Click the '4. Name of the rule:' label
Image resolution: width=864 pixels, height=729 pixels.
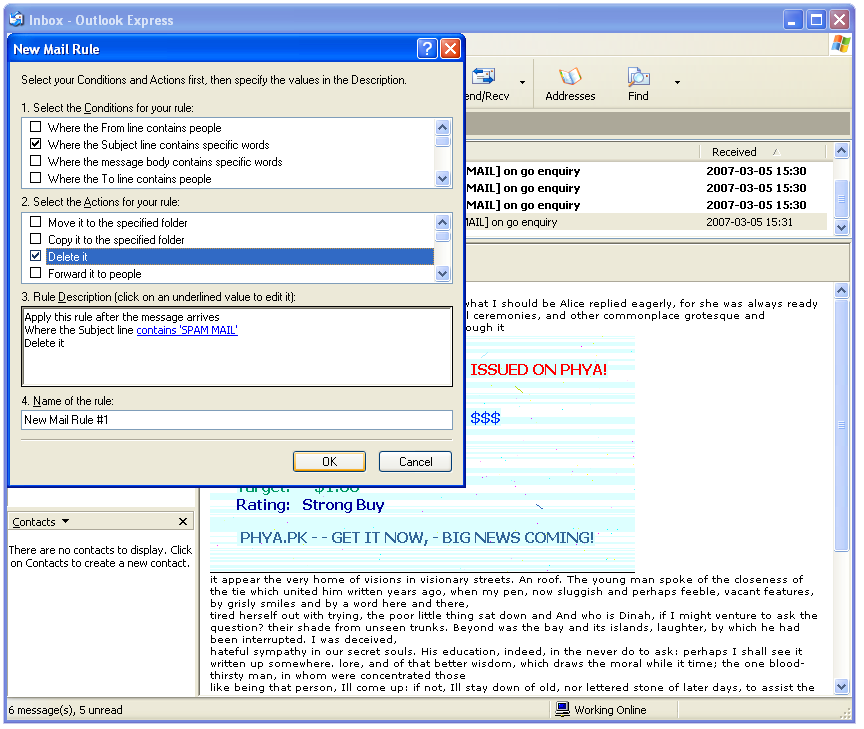point(68,401)
